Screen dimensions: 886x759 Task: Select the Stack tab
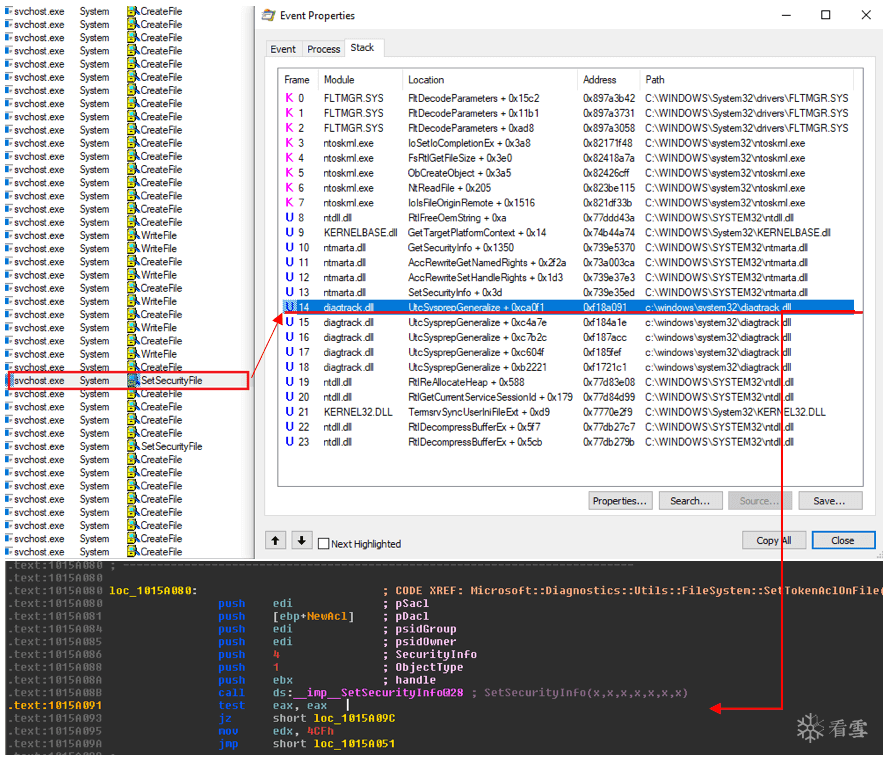pos(362,47)
